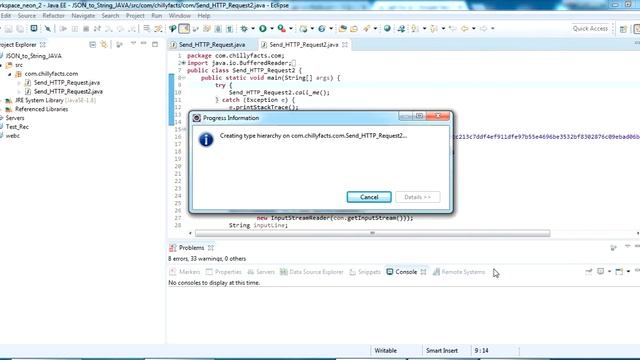The width and height of the screenshot is (640, 360).
Task: Collapse the com.chillyfacts.com package node
Action: click(10, 74)
